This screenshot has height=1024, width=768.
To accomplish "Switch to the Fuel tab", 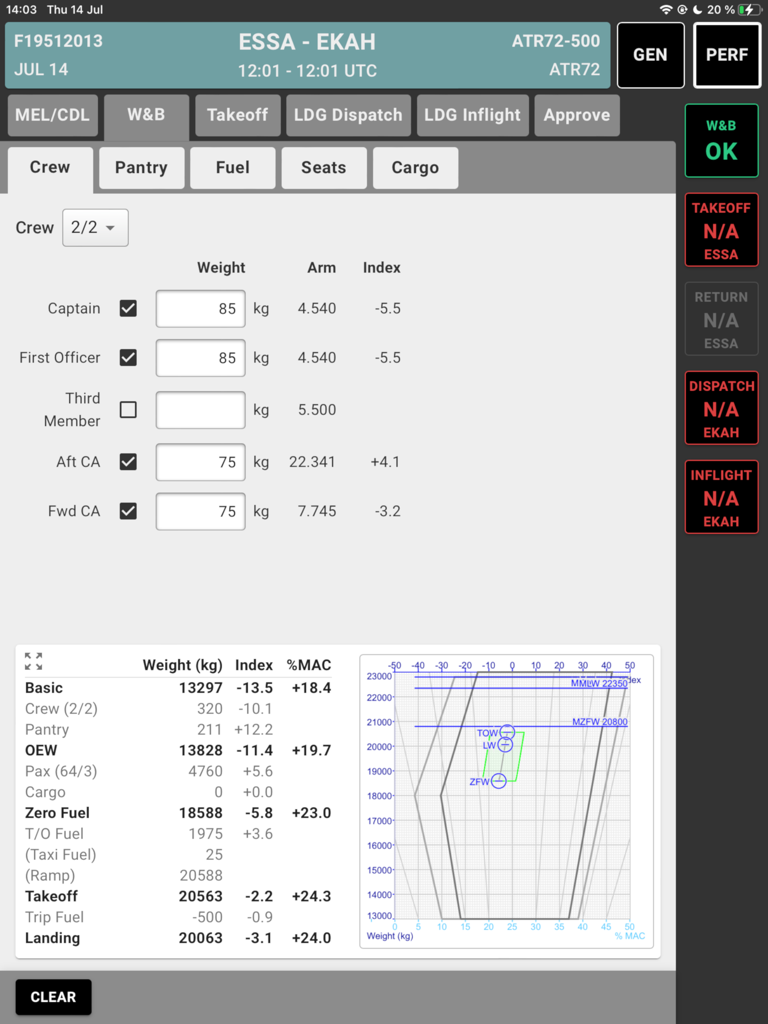I will click(x=232, y=168).
